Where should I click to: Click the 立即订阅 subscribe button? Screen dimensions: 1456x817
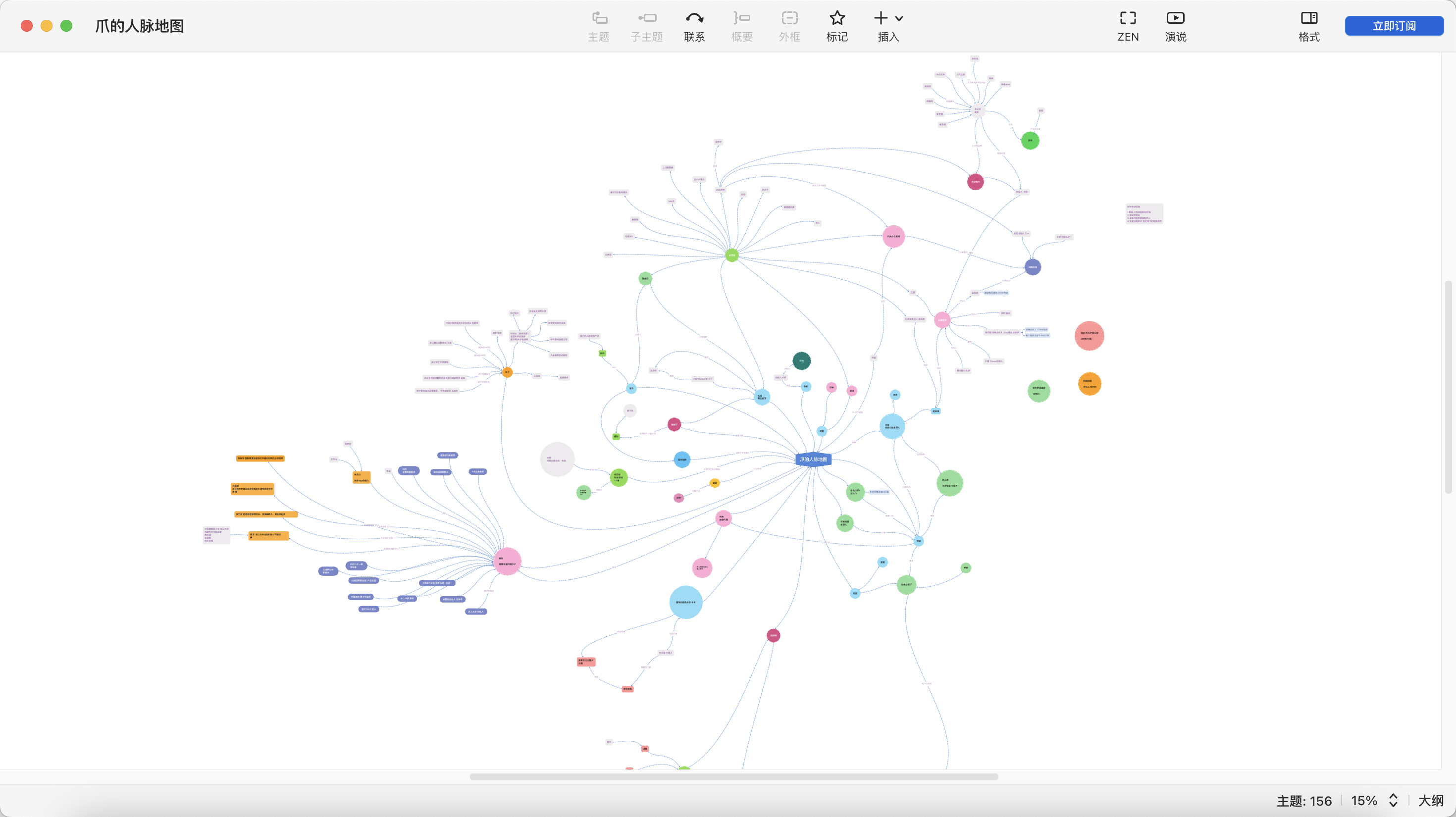[x=1394, y=26]
